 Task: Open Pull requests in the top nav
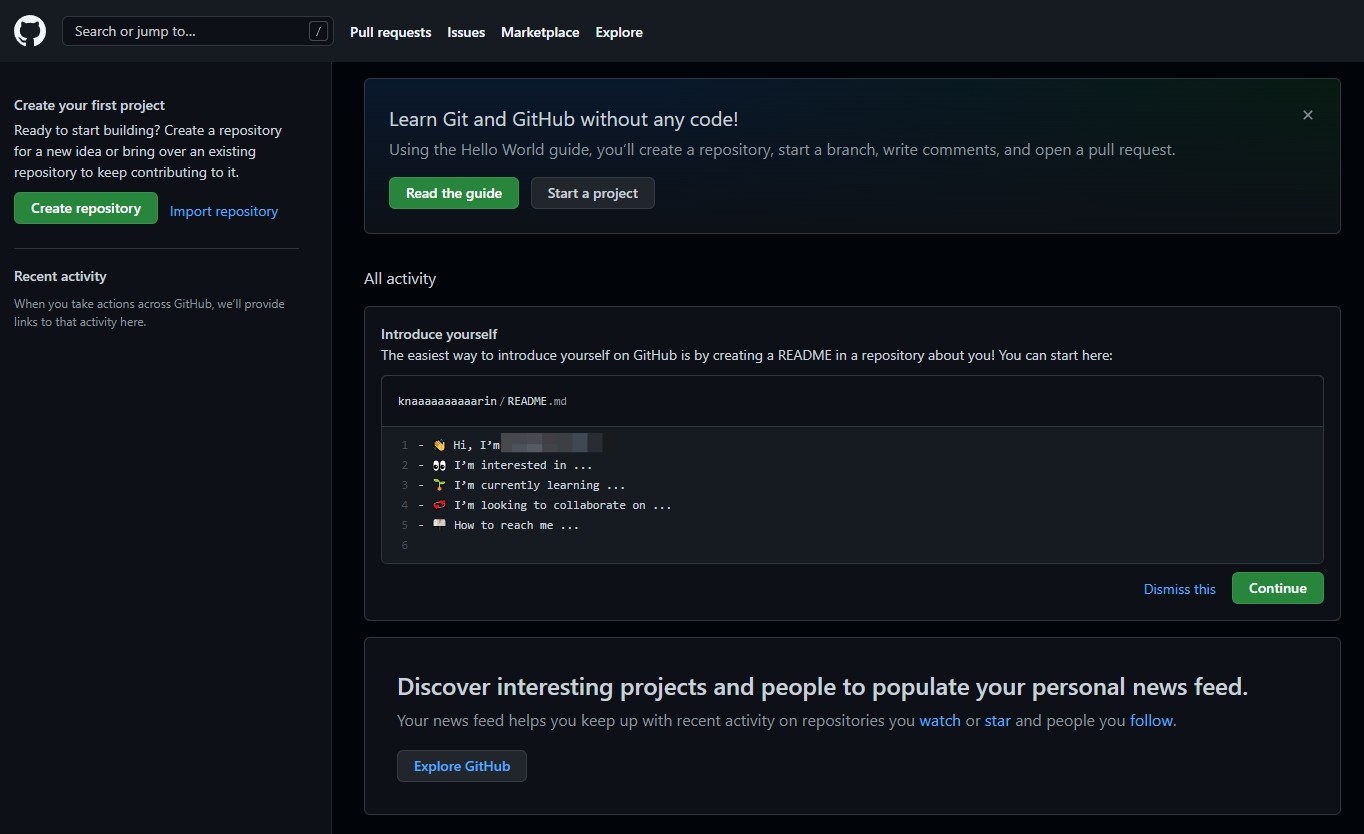pos(390,32)
